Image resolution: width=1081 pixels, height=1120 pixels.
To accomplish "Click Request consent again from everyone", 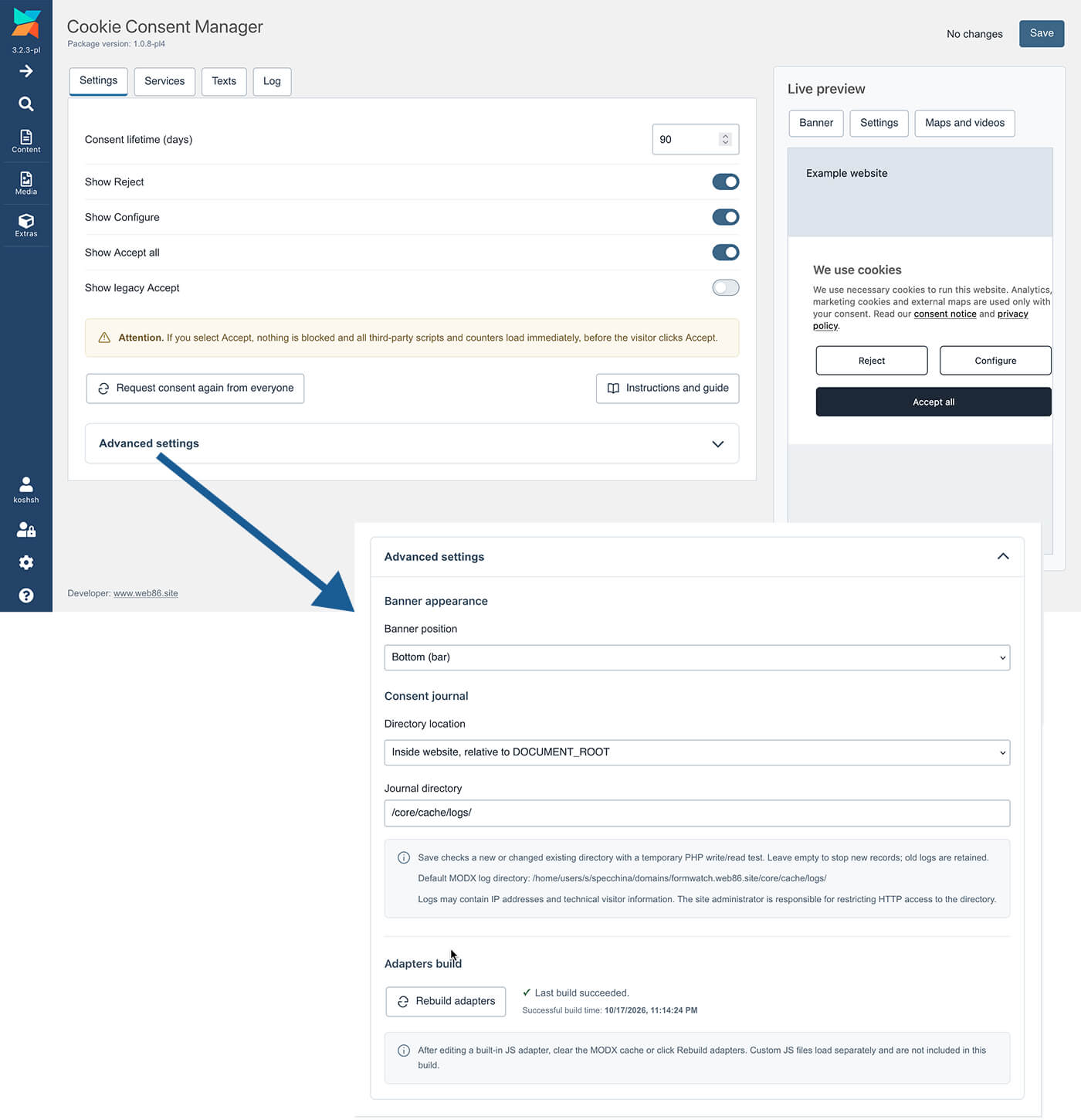I will tap(195, 389).
